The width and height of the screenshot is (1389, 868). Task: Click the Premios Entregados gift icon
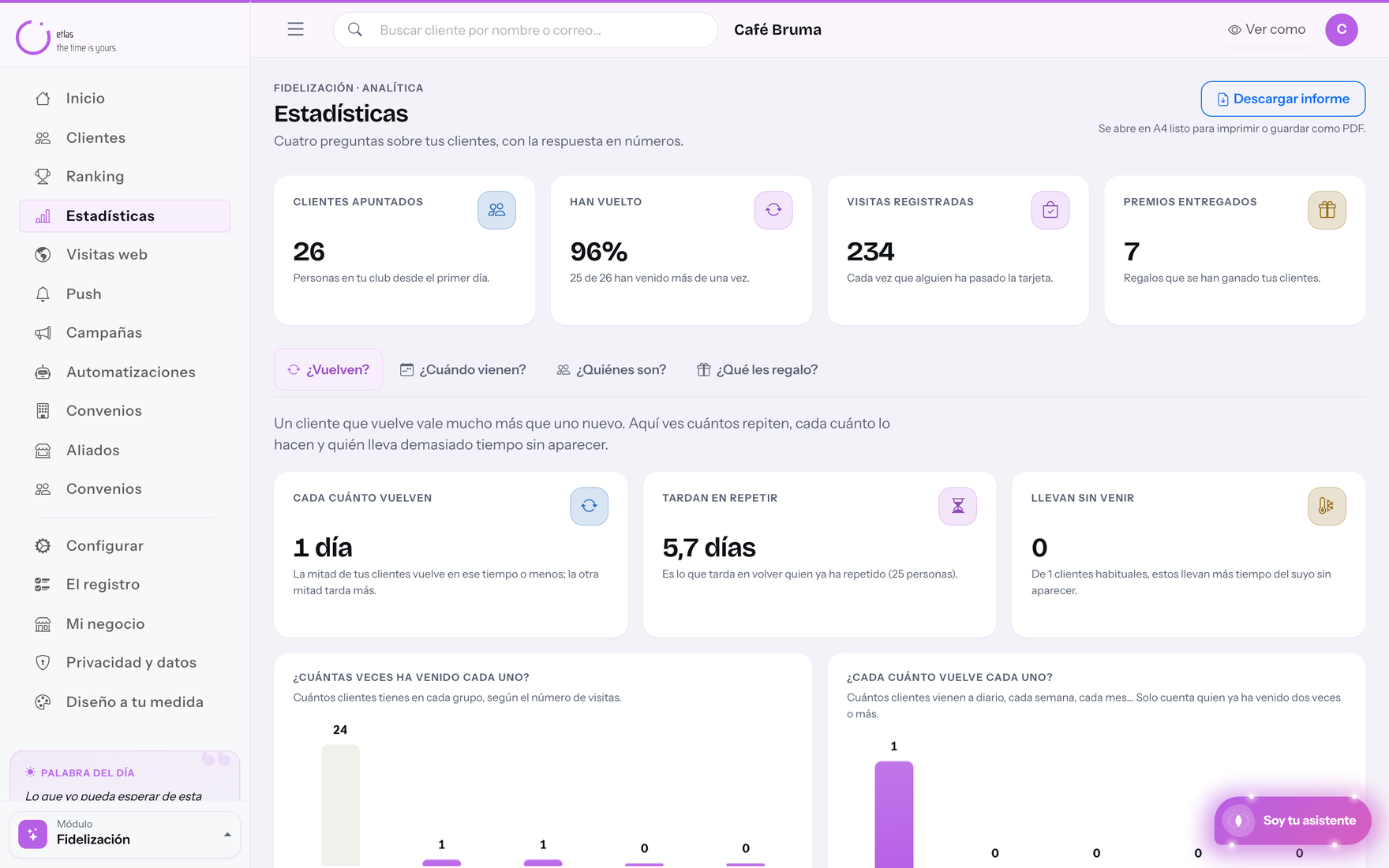(1327, 210)
